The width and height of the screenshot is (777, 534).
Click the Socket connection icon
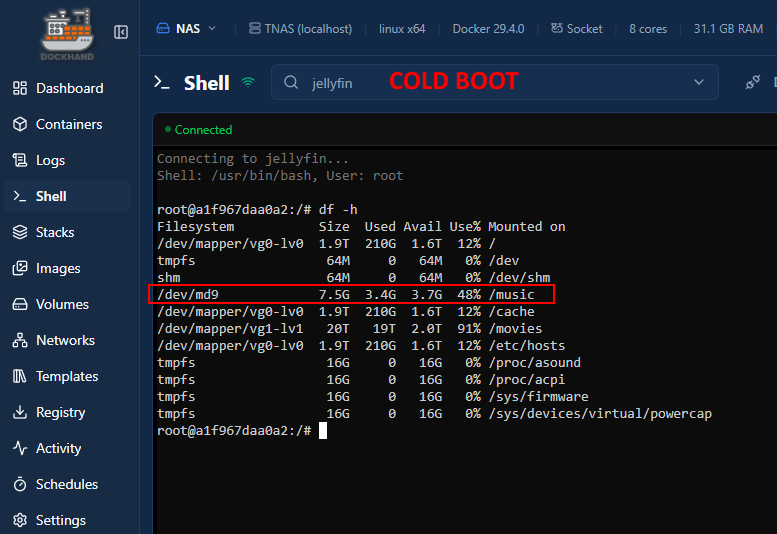coord(557,28)
